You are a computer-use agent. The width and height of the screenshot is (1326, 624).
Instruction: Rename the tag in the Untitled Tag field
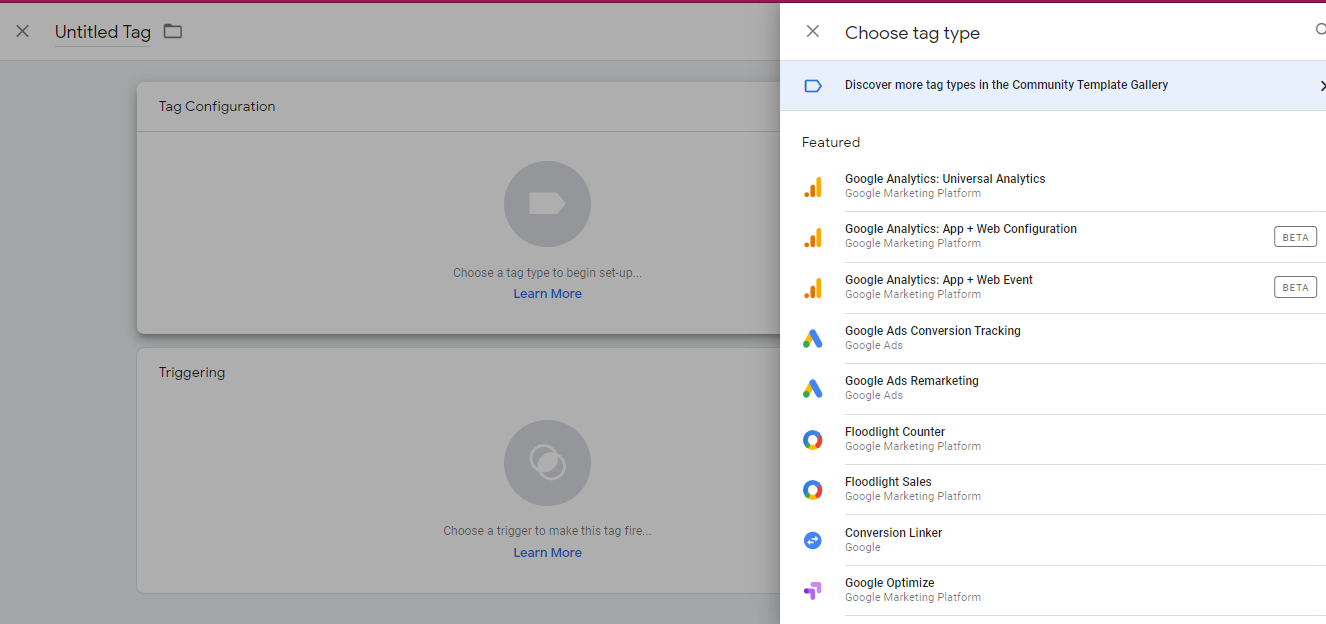coord(102,31)
